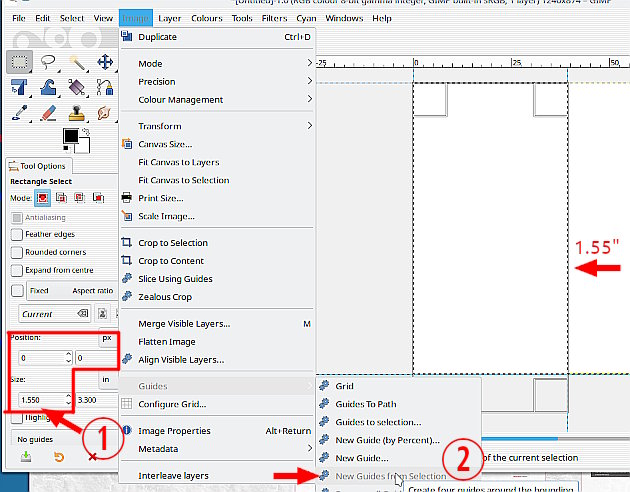Choose Configure Grid... entry
This screenshot has height=492, width=630.
click(x=217, y=404)
